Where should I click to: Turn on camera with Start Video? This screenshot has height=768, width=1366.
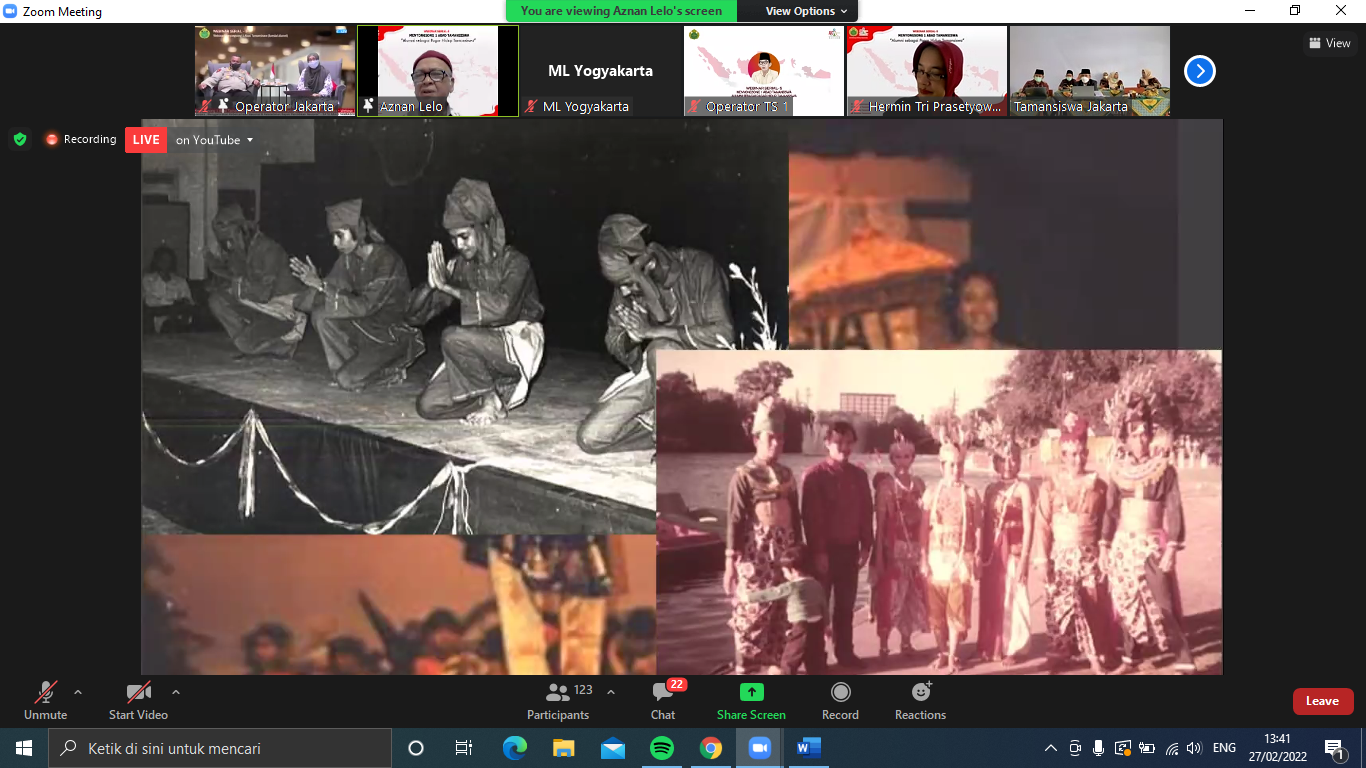pos(138,700)
